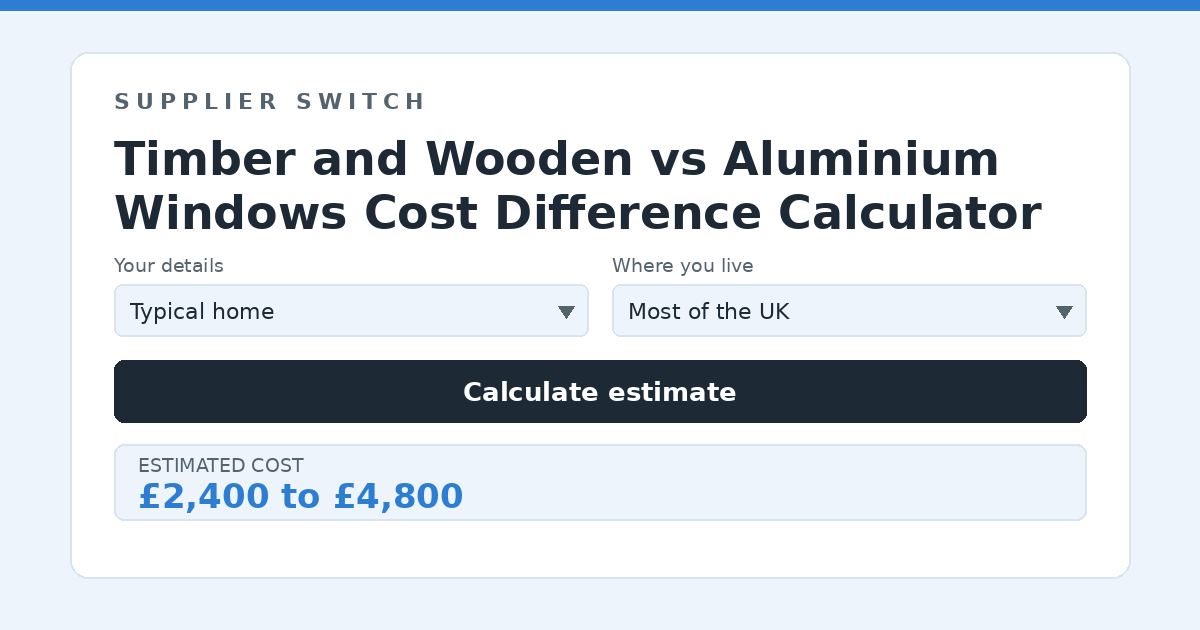Click the Calculate estimate button

600,392
